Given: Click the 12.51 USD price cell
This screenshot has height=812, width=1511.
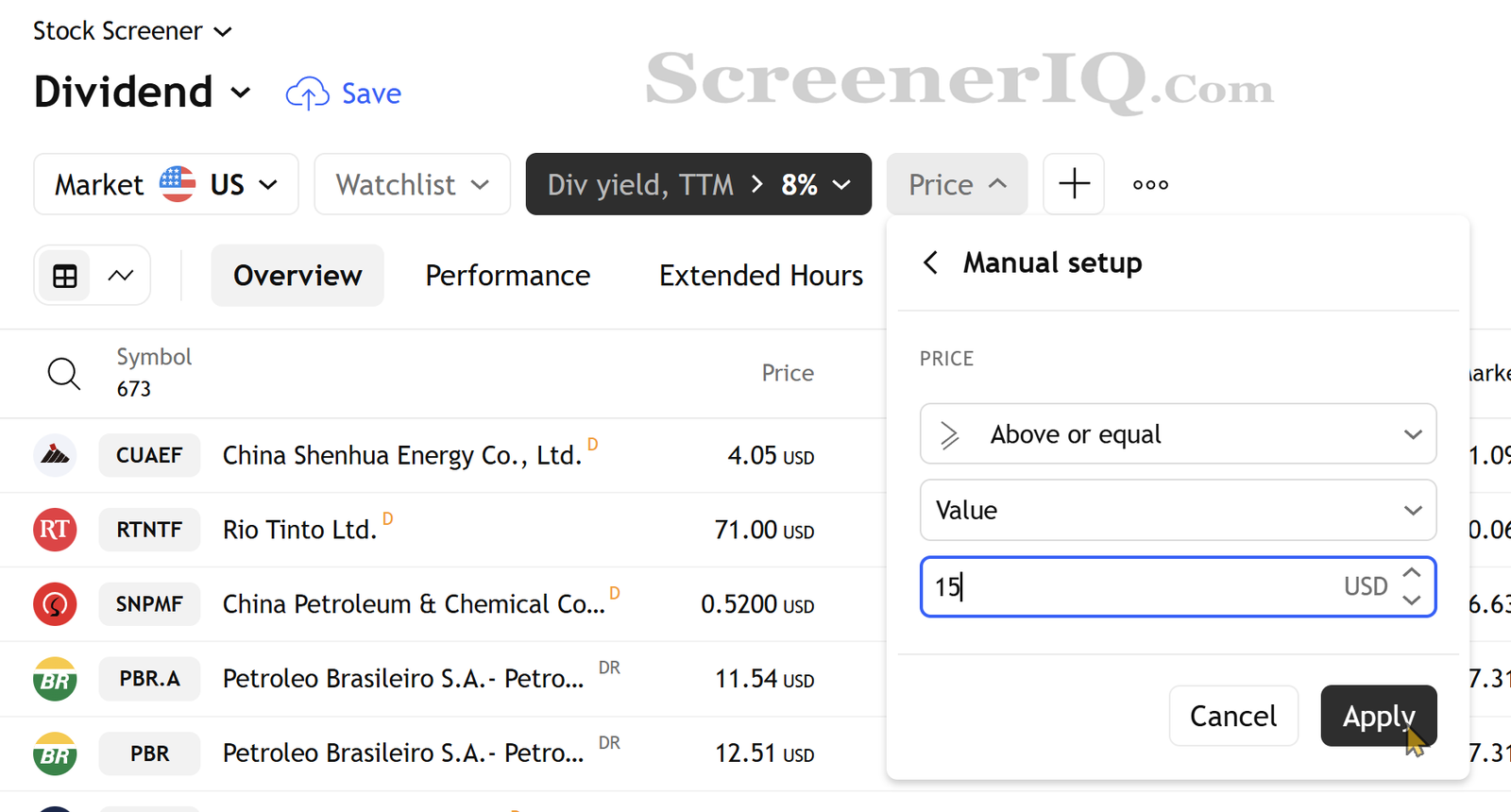Looking at the screenshot, I should pos(764,754).
